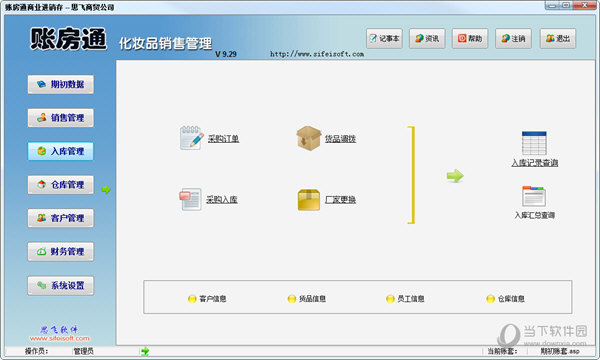Click the 采购入库 document icon
The width and height of the screenshot is (600, 360).
coord(190,199)
